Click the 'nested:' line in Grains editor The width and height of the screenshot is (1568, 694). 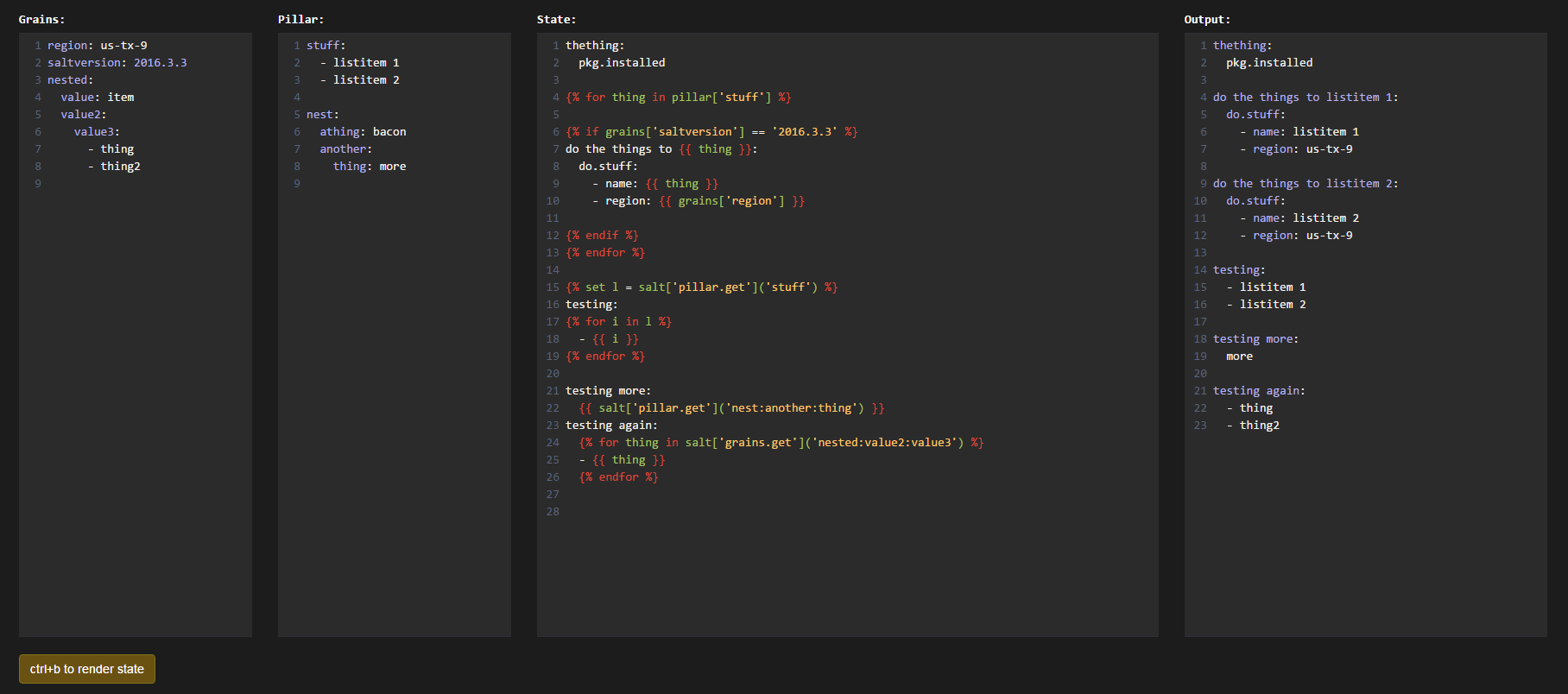(x=71, y=80)
